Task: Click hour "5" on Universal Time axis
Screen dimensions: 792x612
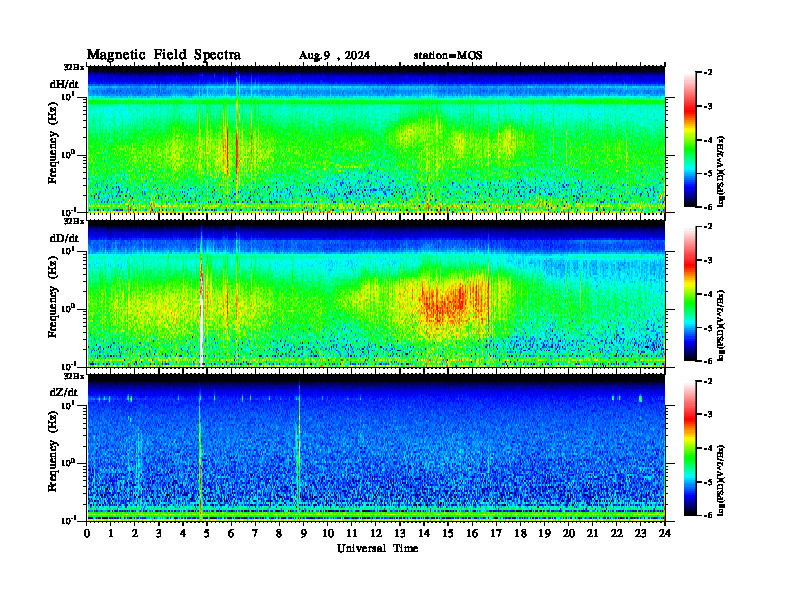Action: 207,533
